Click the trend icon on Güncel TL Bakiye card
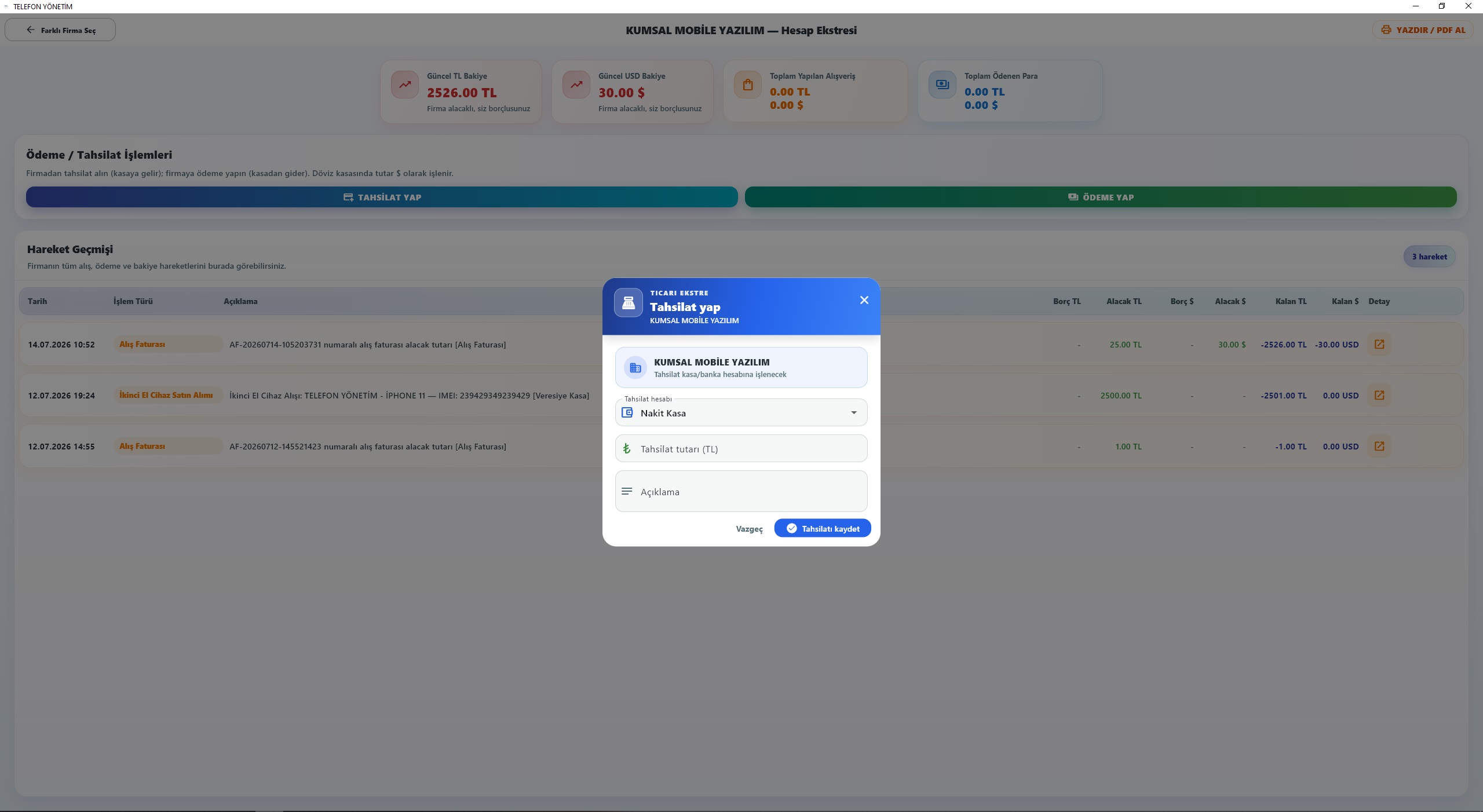The image size is (1483, 812). click(405, 85)
